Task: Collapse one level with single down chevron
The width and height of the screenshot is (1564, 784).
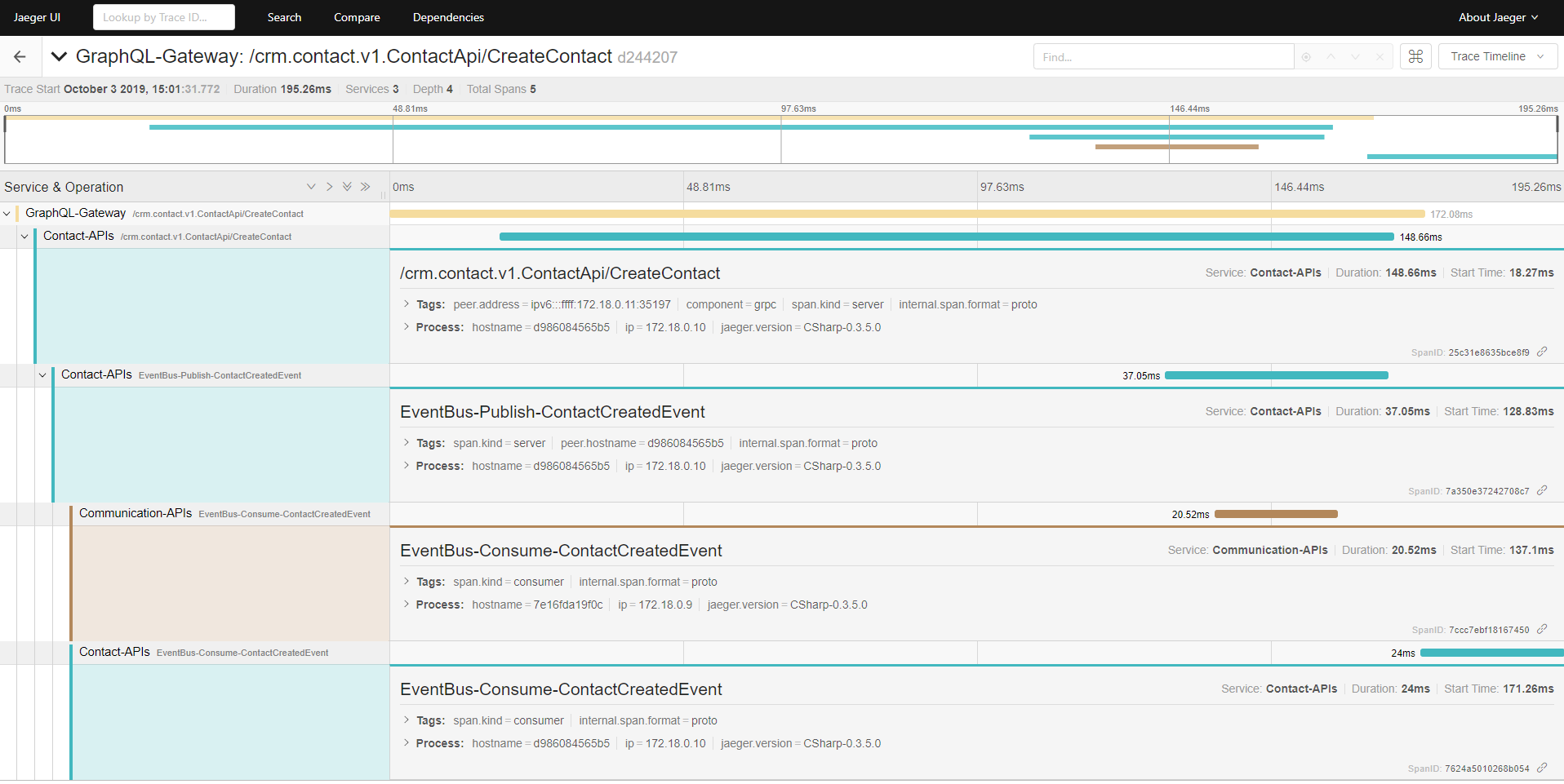Action: (311, 187)
